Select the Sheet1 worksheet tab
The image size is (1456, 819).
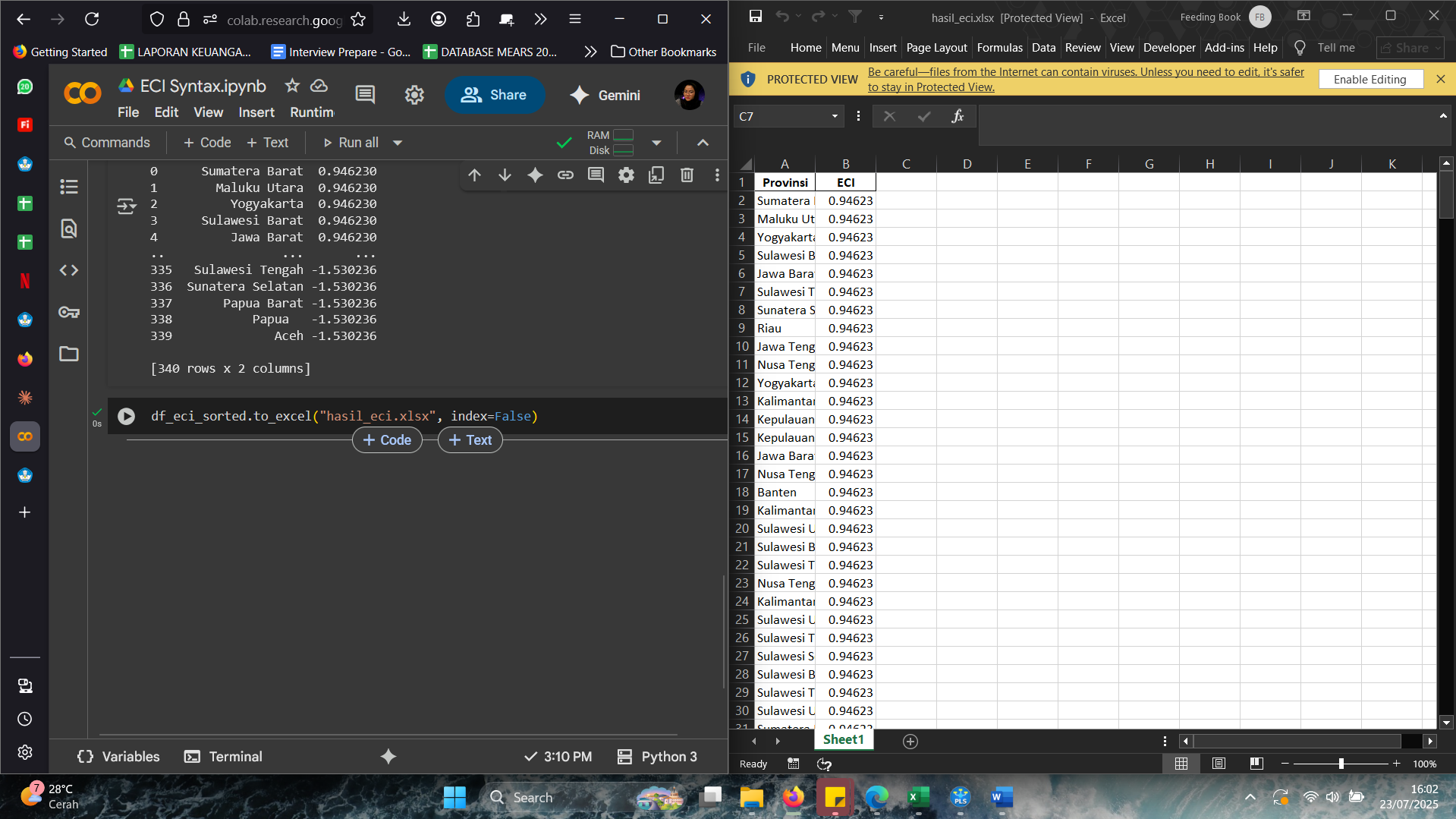[x=843, y=740]
